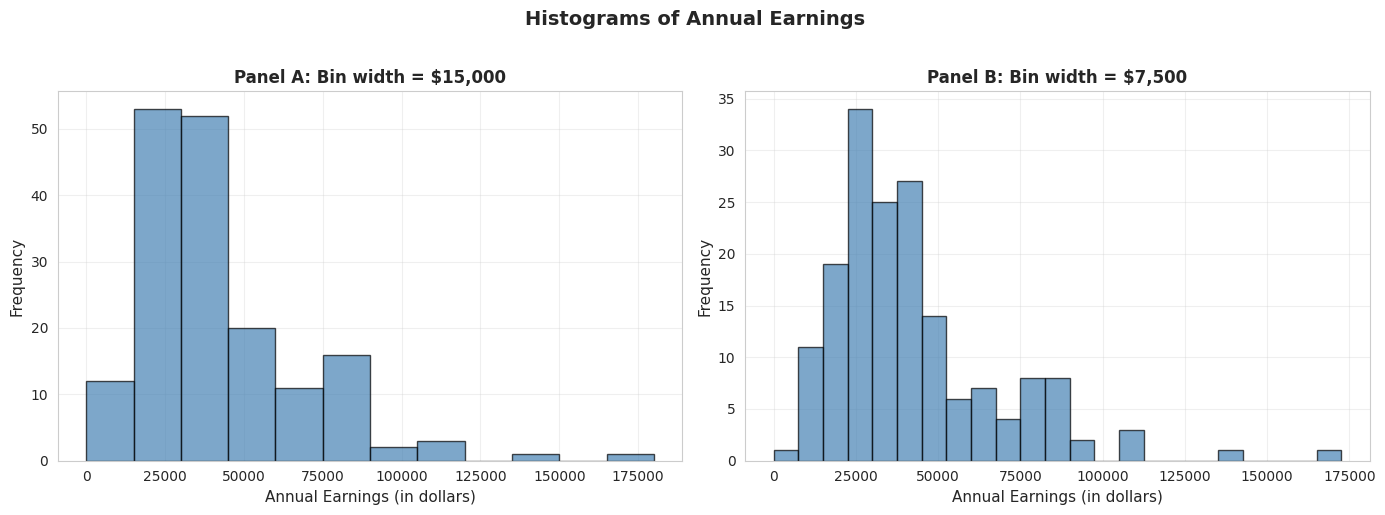This screenshot has height=515, width=1385.
Task: Click Panel A bar with frequency 16
Action: pos(346,408)
